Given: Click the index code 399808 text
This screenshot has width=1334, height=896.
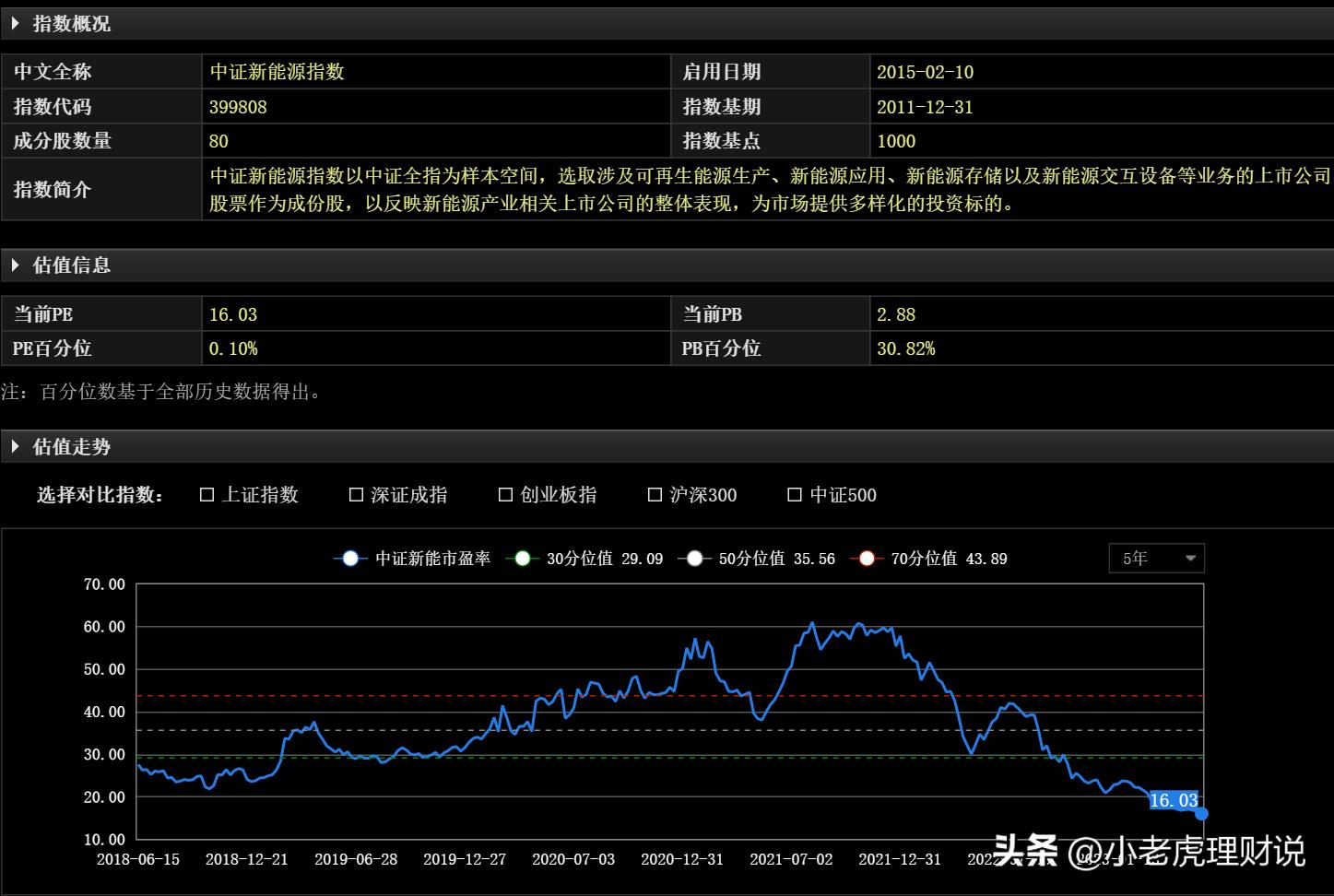Looking at the screenshot, I should point(238,106).
